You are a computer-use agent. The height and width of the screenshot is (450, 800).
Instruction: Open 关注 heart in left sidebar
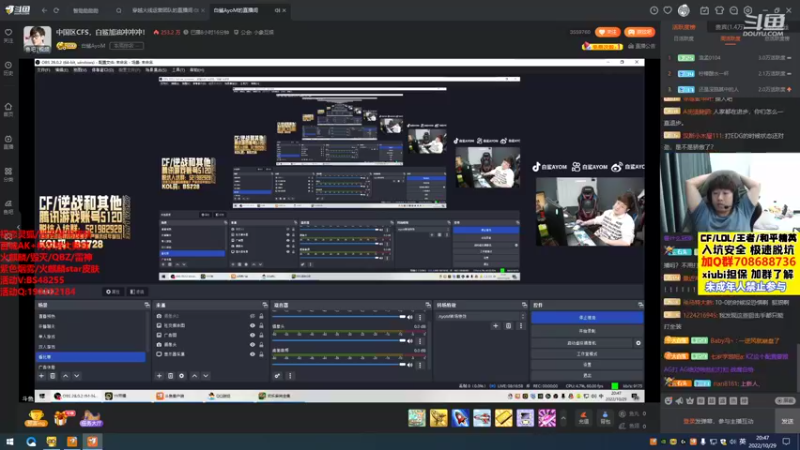(8, 35)
